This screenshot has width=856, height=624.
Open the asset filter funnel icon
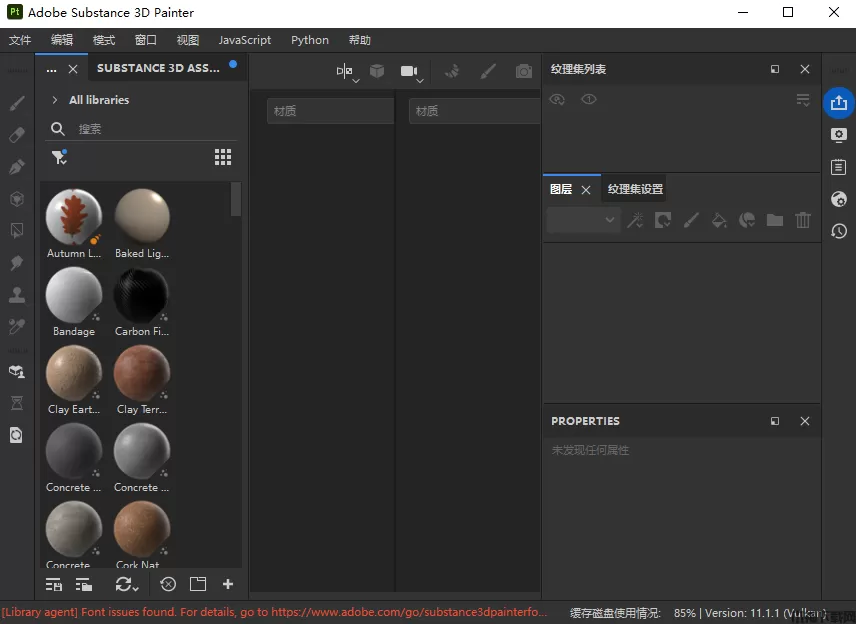pyautogui.click(x=59, y=157)
